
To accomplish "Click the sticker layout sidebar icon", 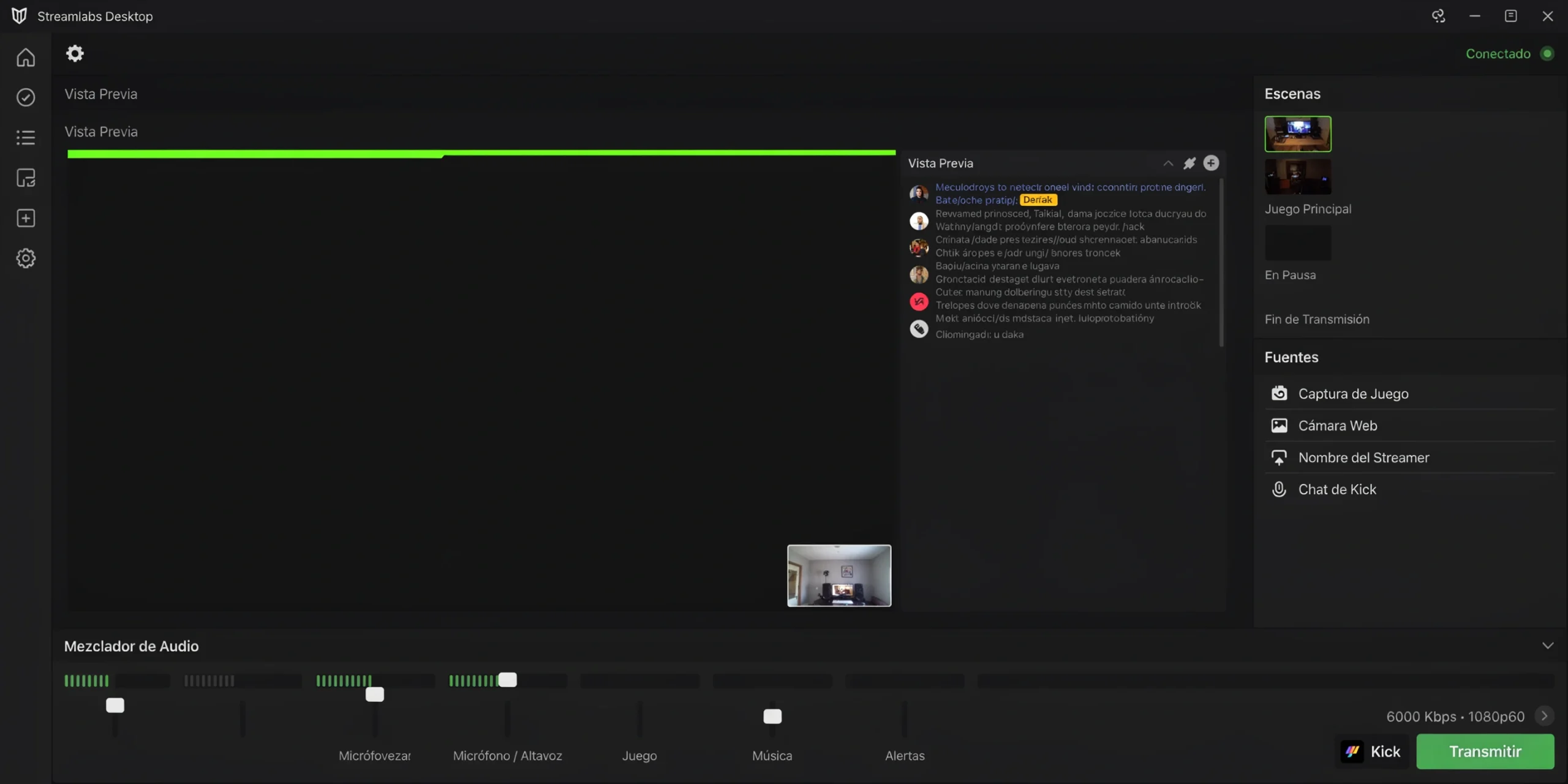I will pyautogui.click(x=26, y=178).
